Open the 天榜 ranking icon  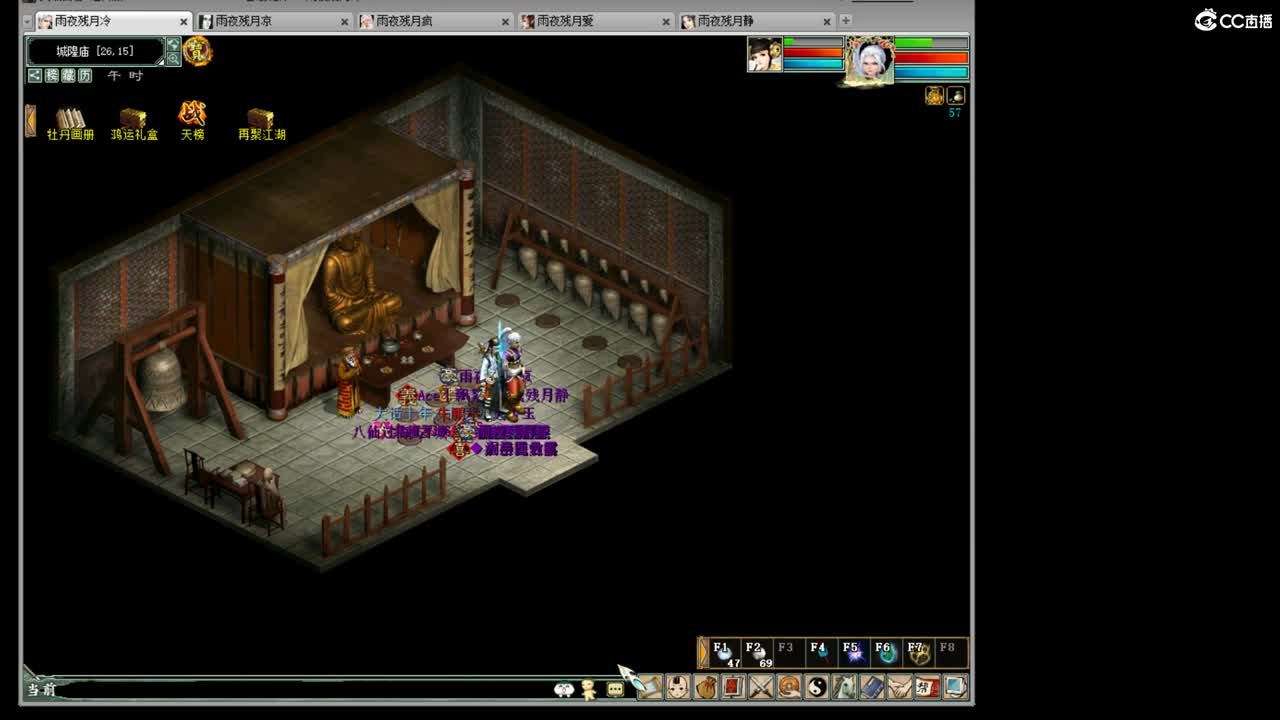click(192, 122)
